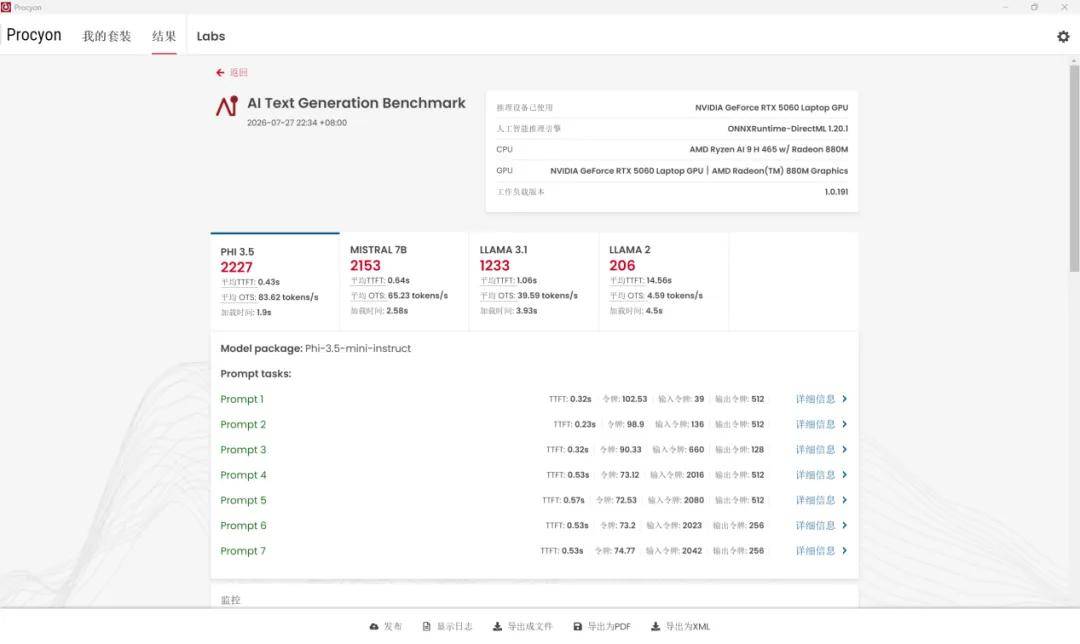Click the benchmark date 2026-07-27 text
Viewport: 1080px width, 644px height.
point(297,123)
